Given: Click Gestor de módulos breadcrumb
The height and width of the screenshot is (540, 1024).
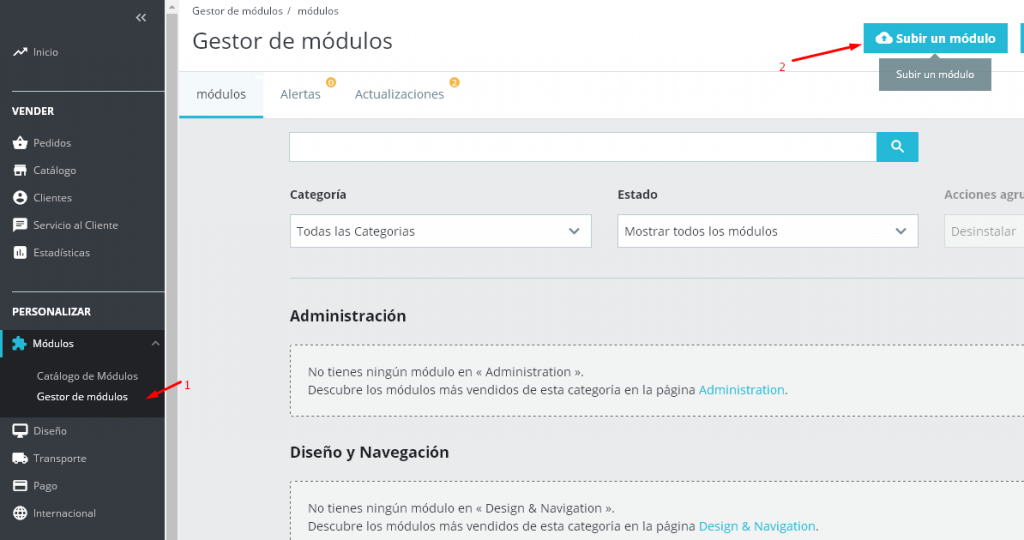Looking at the screenshot, I should coord(237,11).
